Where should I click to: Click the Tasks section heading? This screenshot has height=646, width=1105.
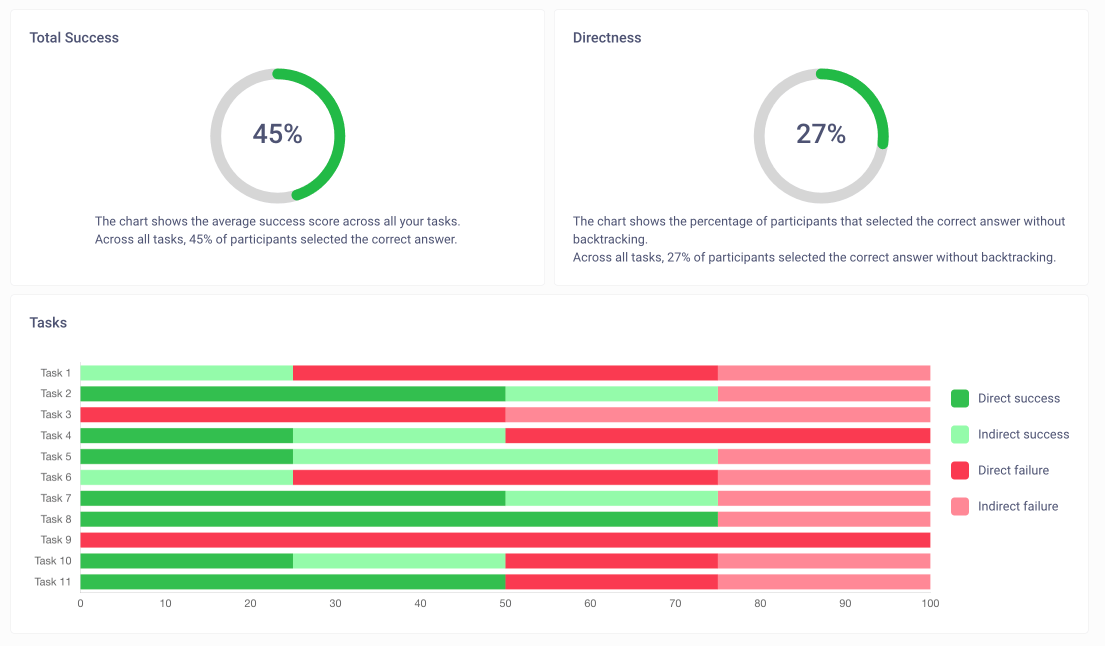click(48, 323)
